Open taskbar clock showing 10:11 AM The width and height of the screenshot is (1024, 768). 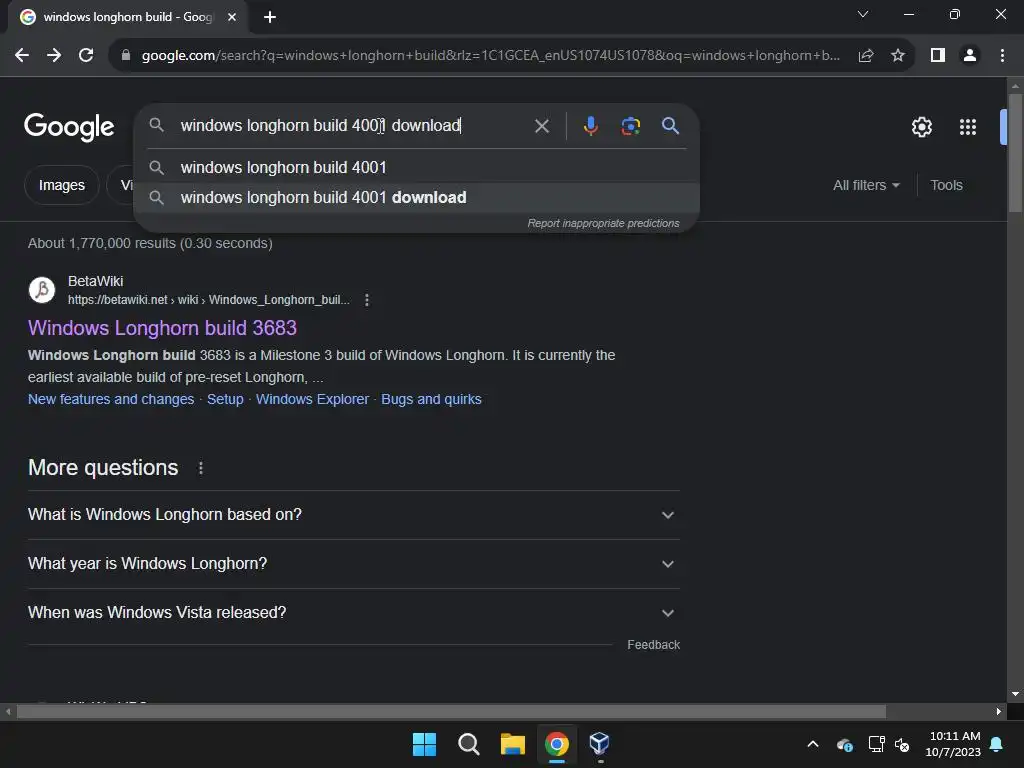[953, 744]
